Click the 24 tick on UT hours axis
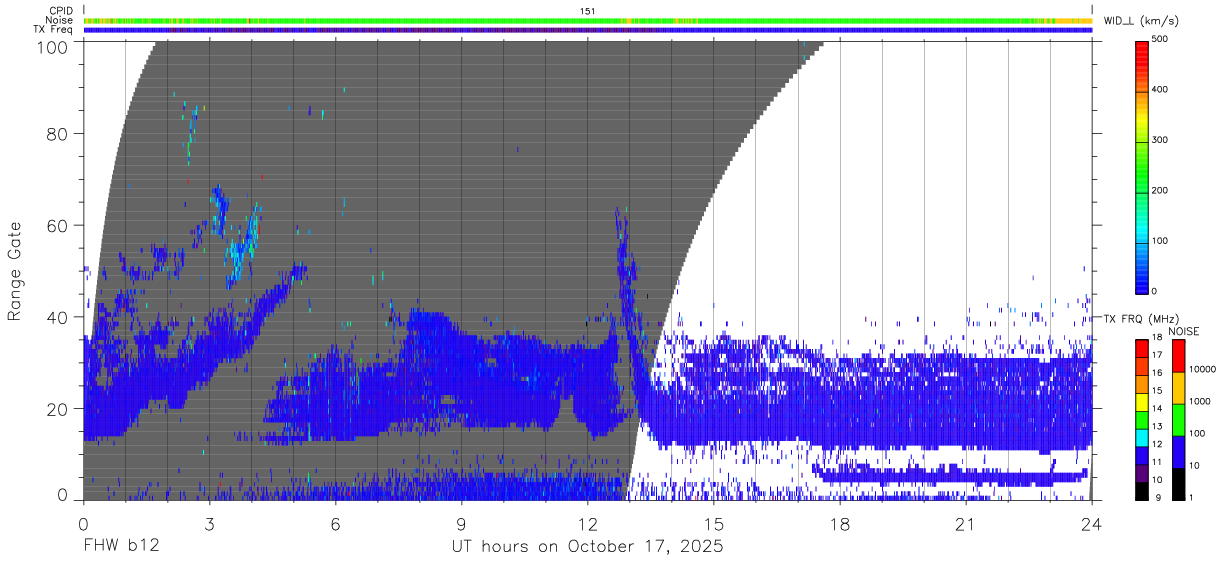Viewport: 1228px width, 567px height. [x=1092, y=523]
